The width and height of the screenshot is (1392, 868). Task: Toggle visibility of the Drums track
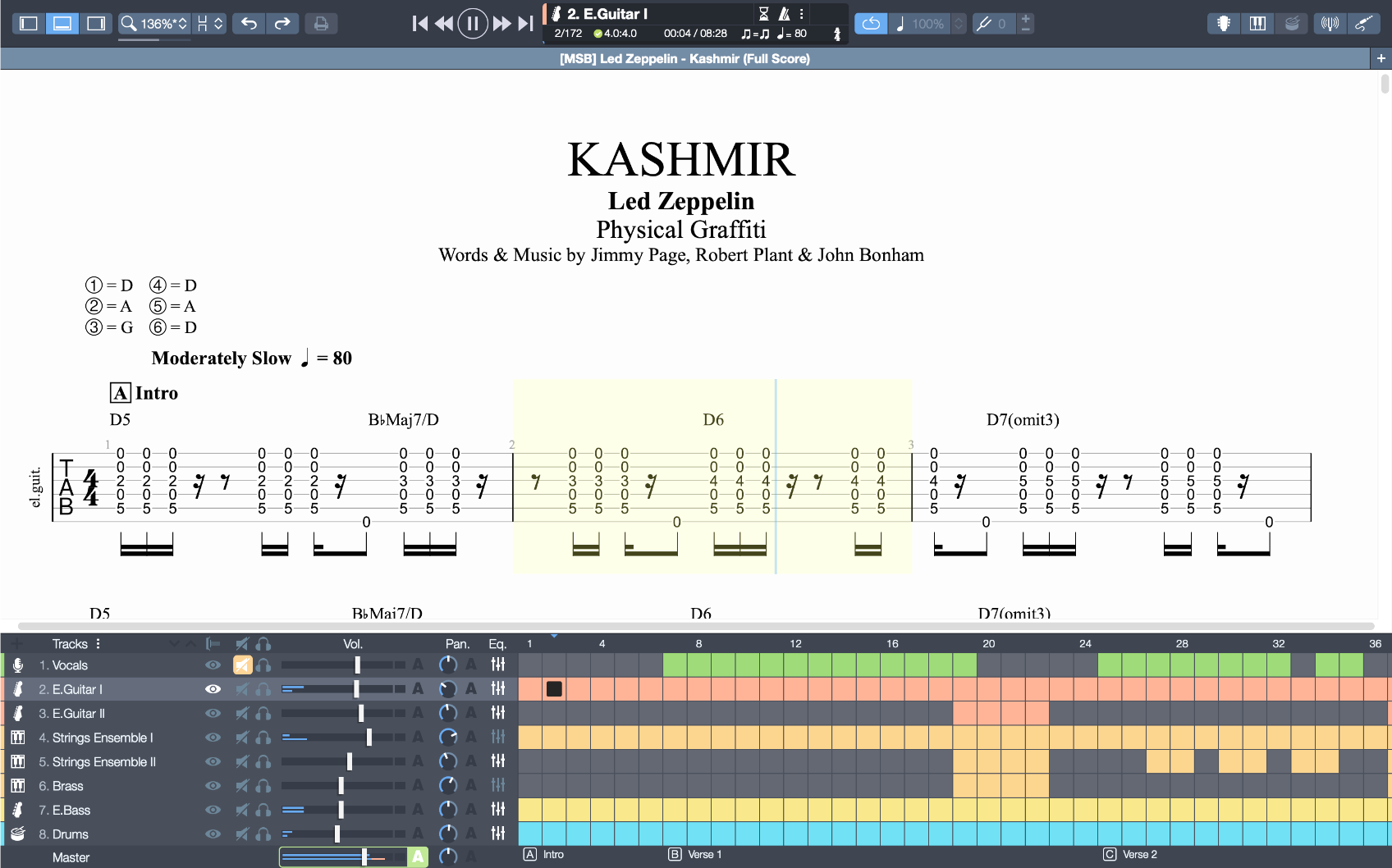[213, 834]
